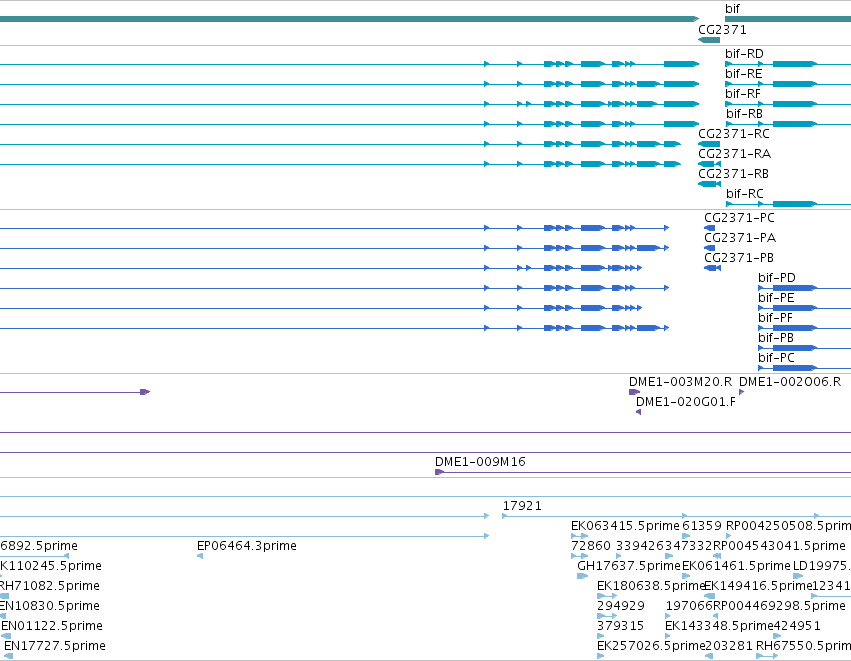Select the RP004469298.5prime label
This screenshot has width=851, height=661.
click(779, 606)
